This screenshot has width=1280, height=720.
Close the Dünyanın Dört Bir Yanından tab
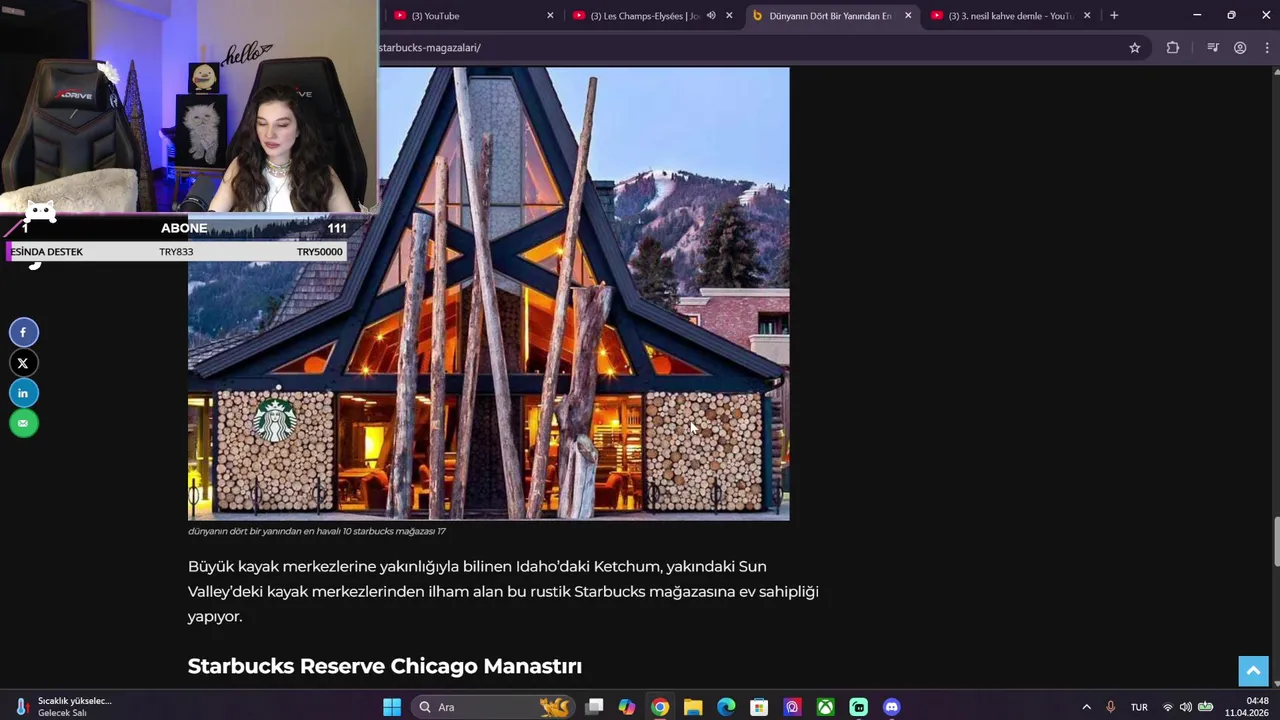click(908, 16)
